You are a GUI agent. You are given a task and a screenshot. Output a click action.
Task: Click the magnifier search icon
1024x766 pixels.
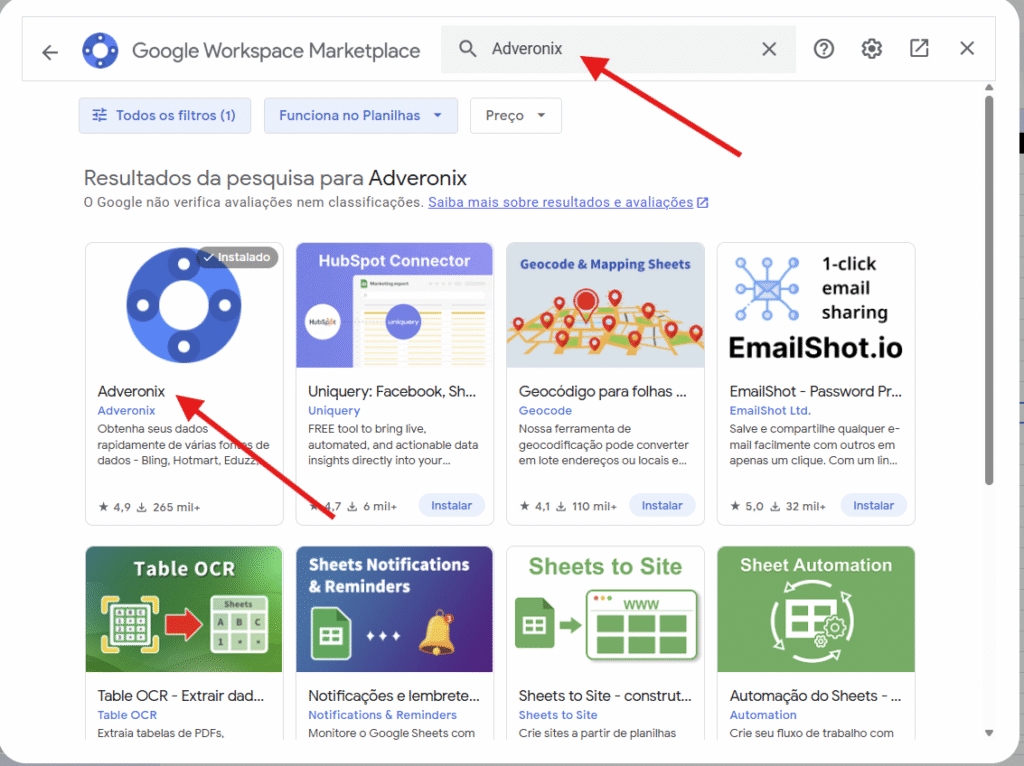pyautogui.click(x=467, y=49)
